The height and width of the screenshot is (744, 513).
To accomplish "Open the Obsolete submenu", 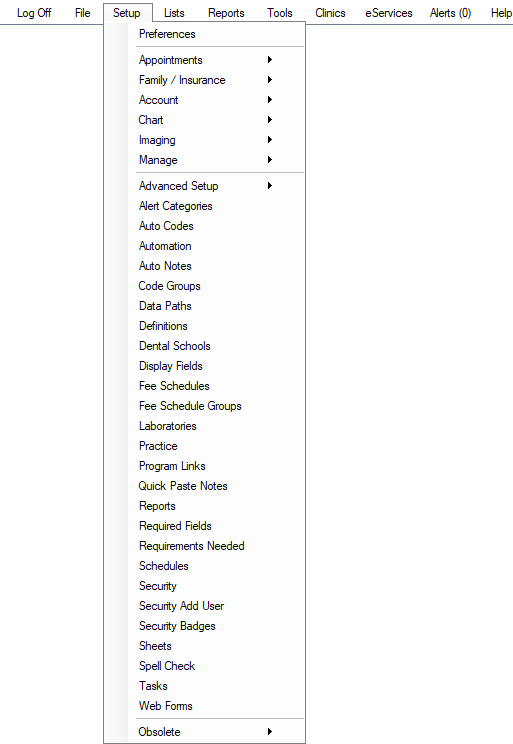I will coord(204,732).
